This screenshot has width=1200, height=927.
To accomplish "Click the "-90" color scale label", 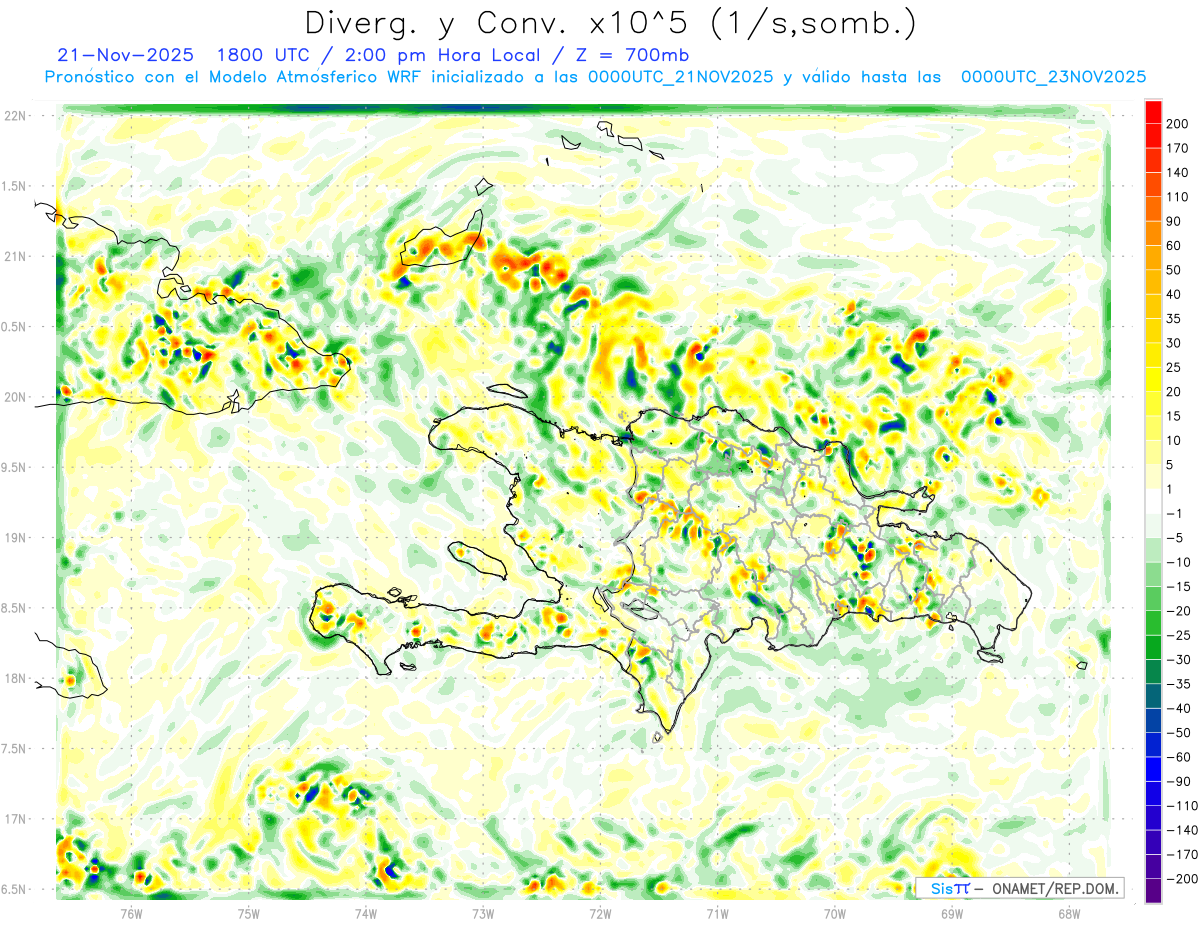I will click(x=1178, y=782).
